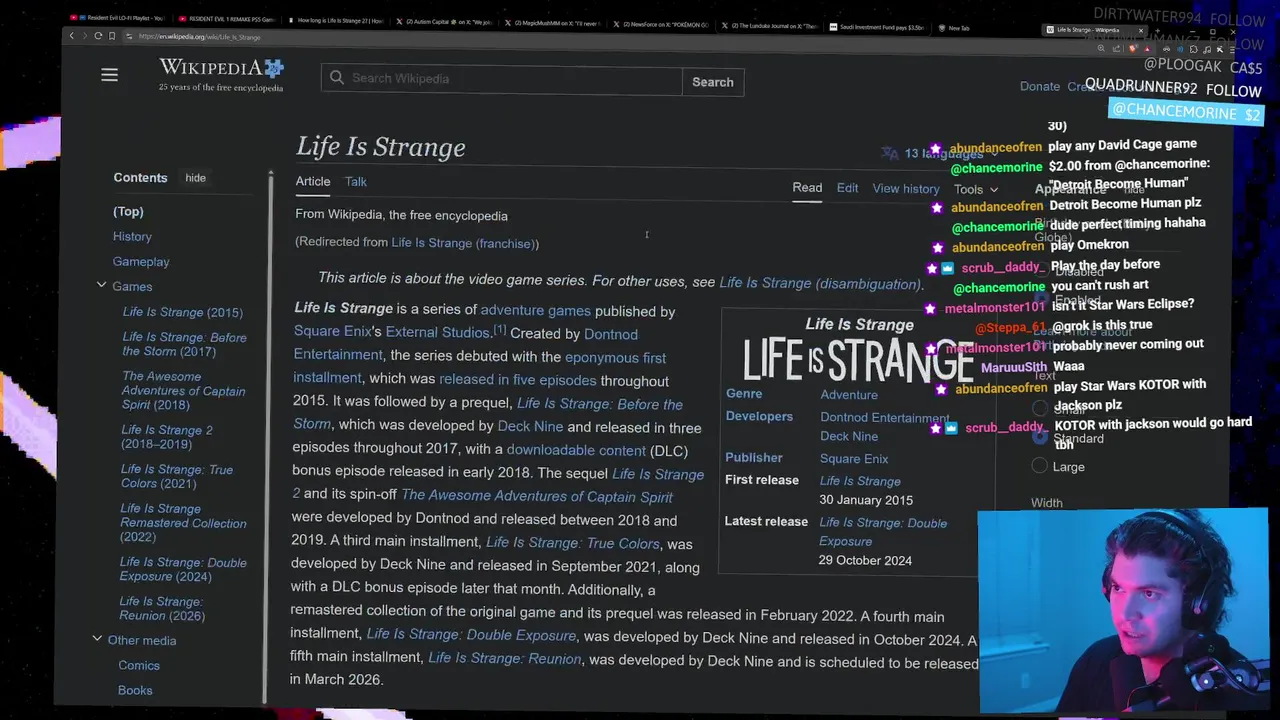Open the Life Is Strange (disambiguation) link
The height and width of the screenshot is (720, 1280).
coord(819,283)
